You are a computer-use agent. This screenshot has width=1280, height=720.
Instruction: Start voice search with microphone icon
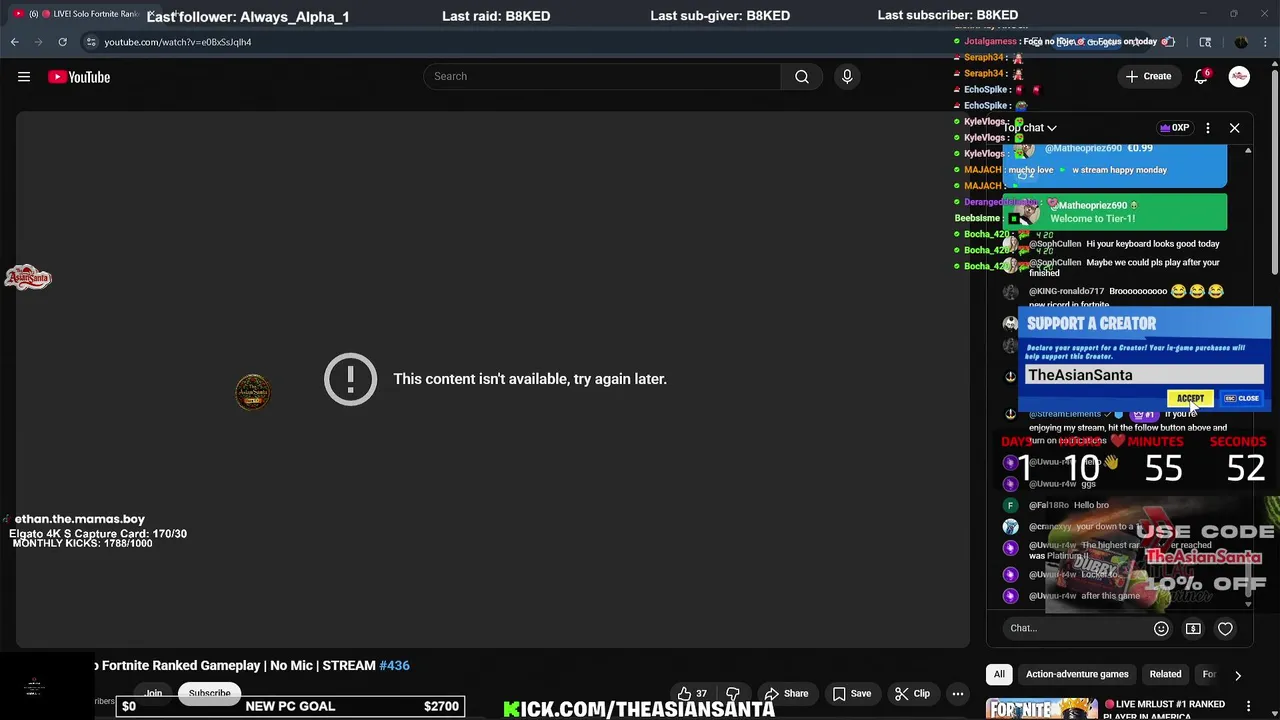pyautogui.click(x=847, y=77)
